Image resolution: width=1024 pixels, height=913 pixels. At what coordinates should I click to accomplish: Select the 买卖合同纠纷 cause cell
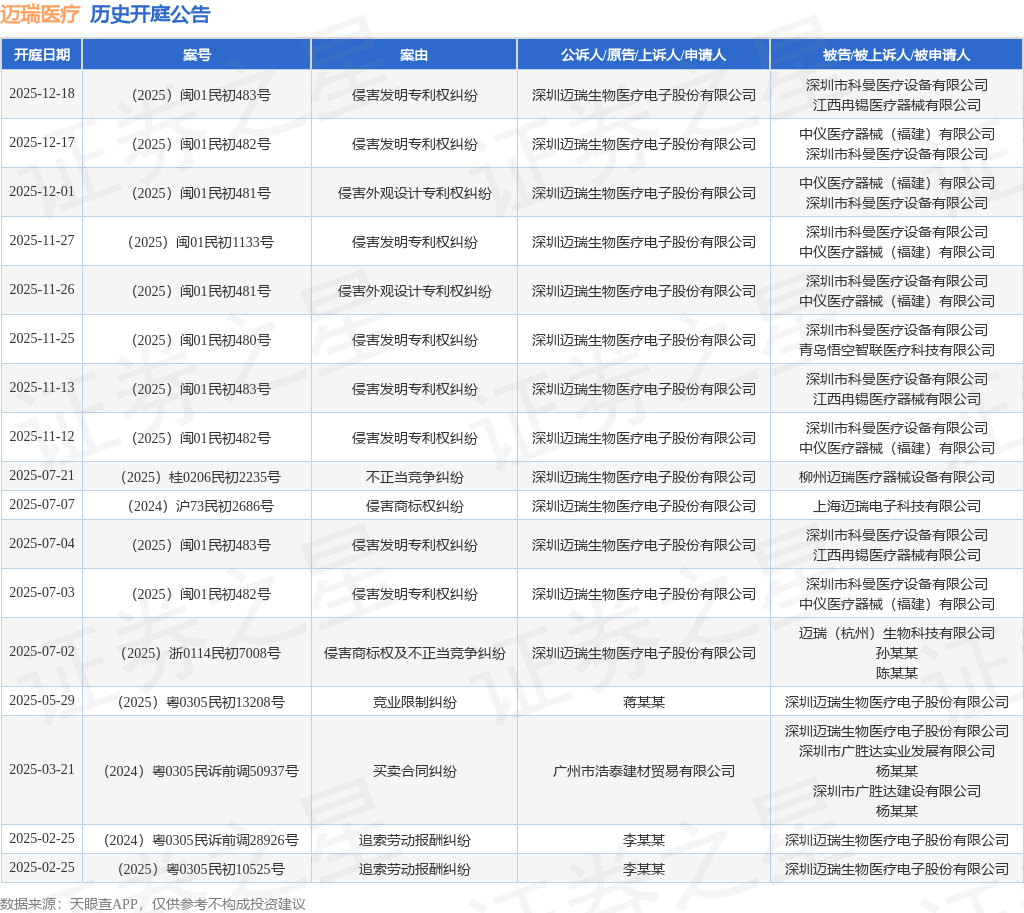click(x=415, y=771)
